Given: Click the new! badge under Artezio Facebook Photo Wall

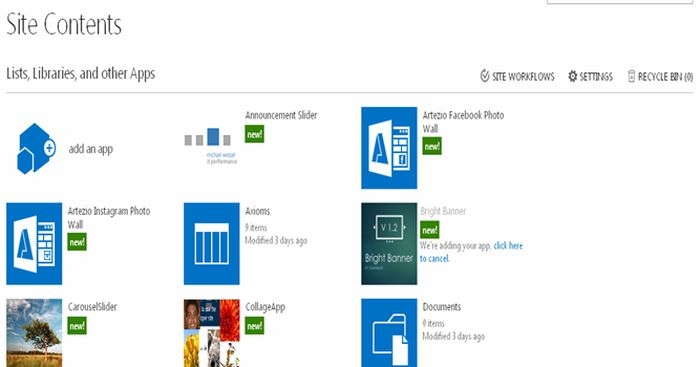Looking at the screenshot, I should [432, 146].
